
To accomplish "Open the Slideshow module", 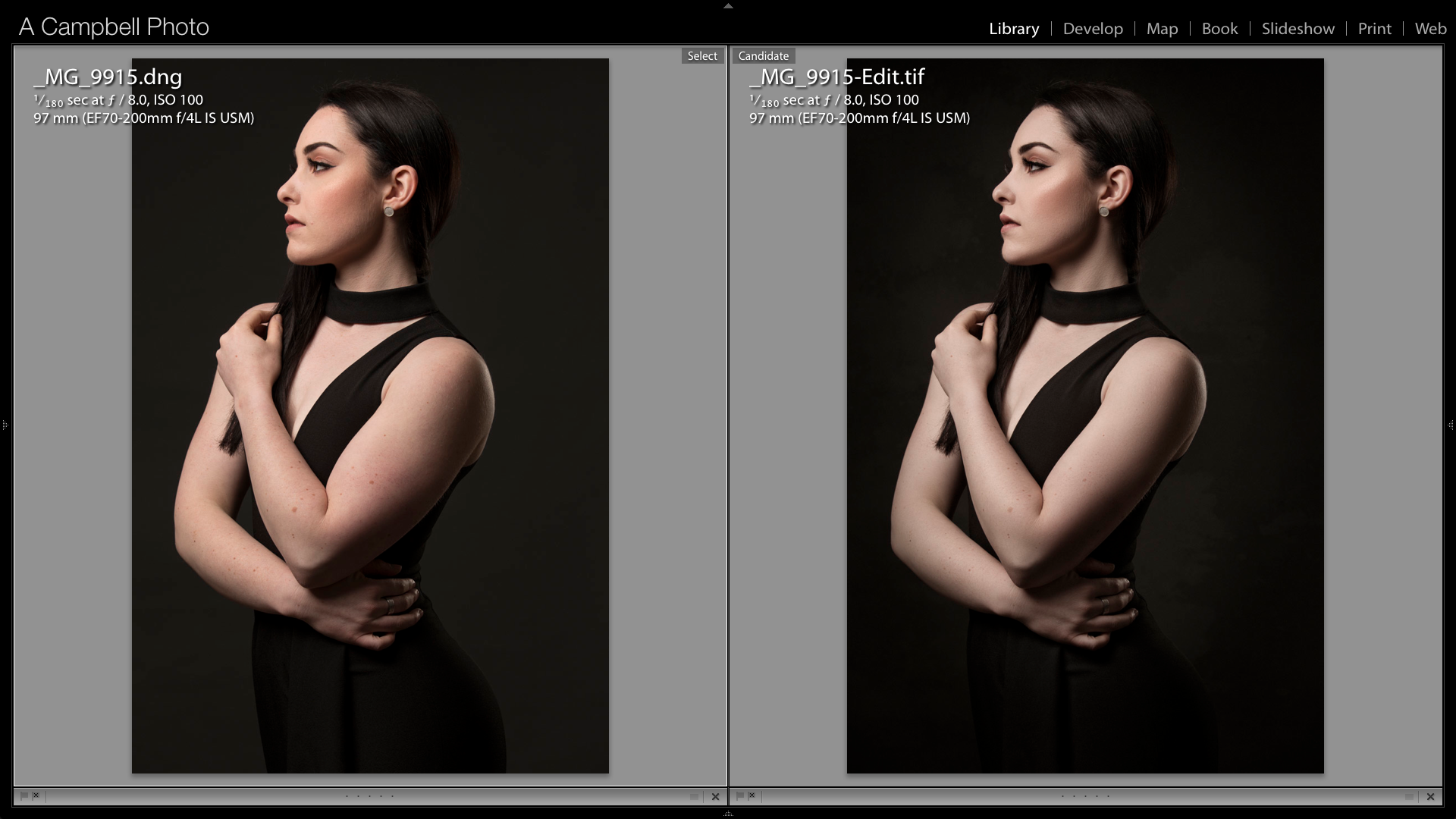I will (x=1298, y=29).
